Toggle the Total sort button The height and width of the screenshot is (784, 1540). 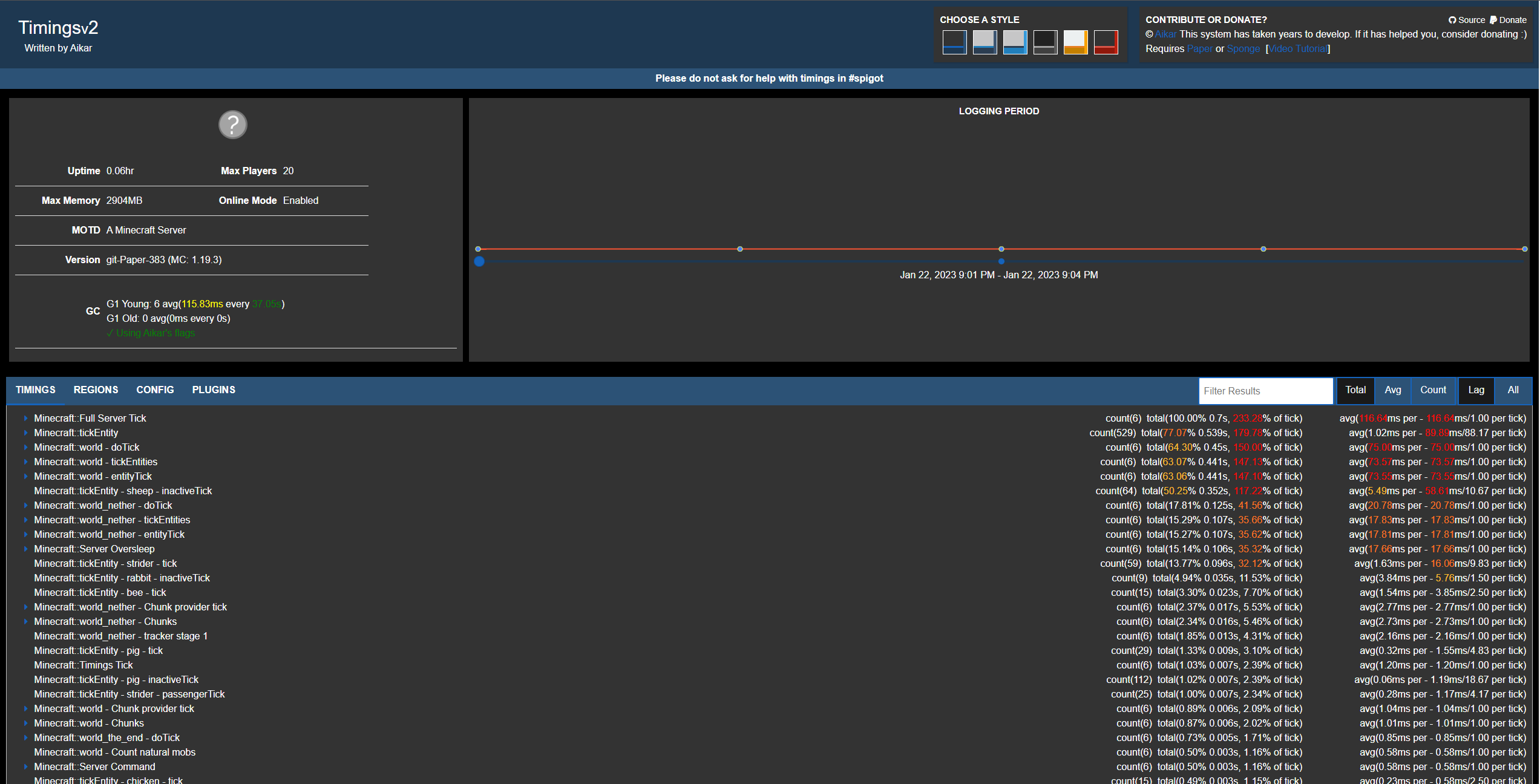pos(1355,390)
